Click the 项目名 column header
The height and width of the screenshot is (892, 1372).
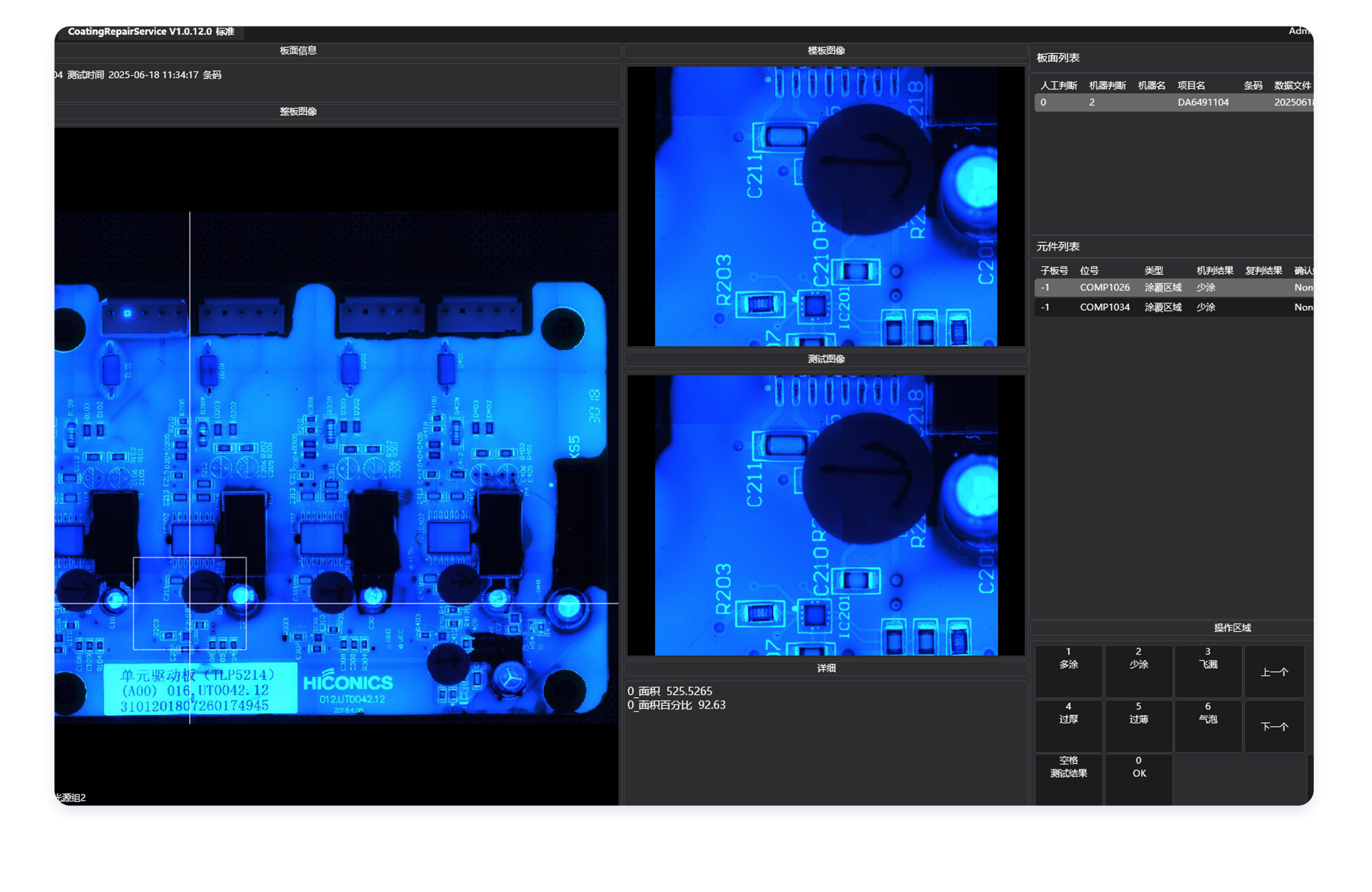1190,86
